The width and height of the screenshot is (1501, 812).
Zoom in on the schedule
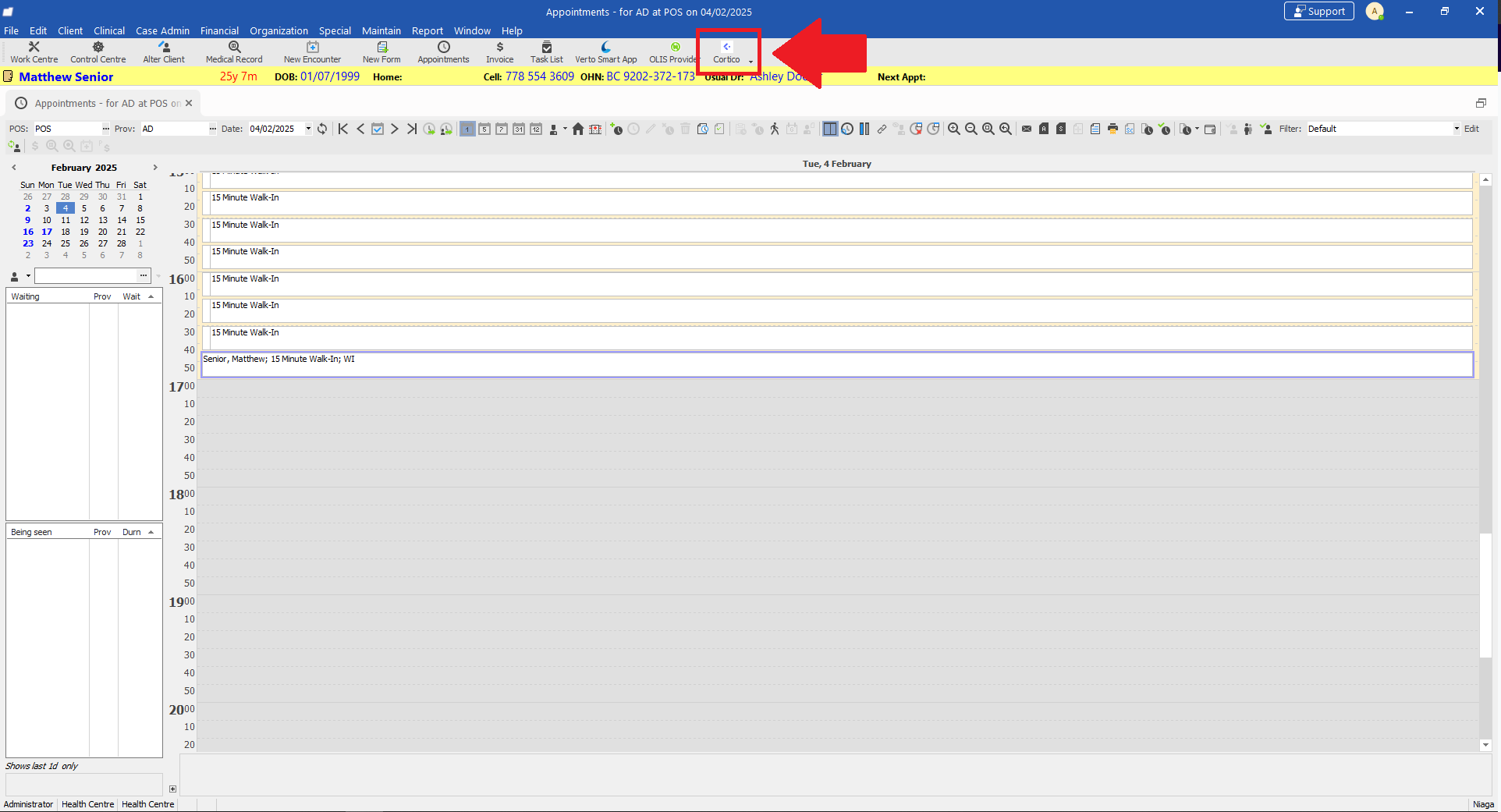click(954, 129)
